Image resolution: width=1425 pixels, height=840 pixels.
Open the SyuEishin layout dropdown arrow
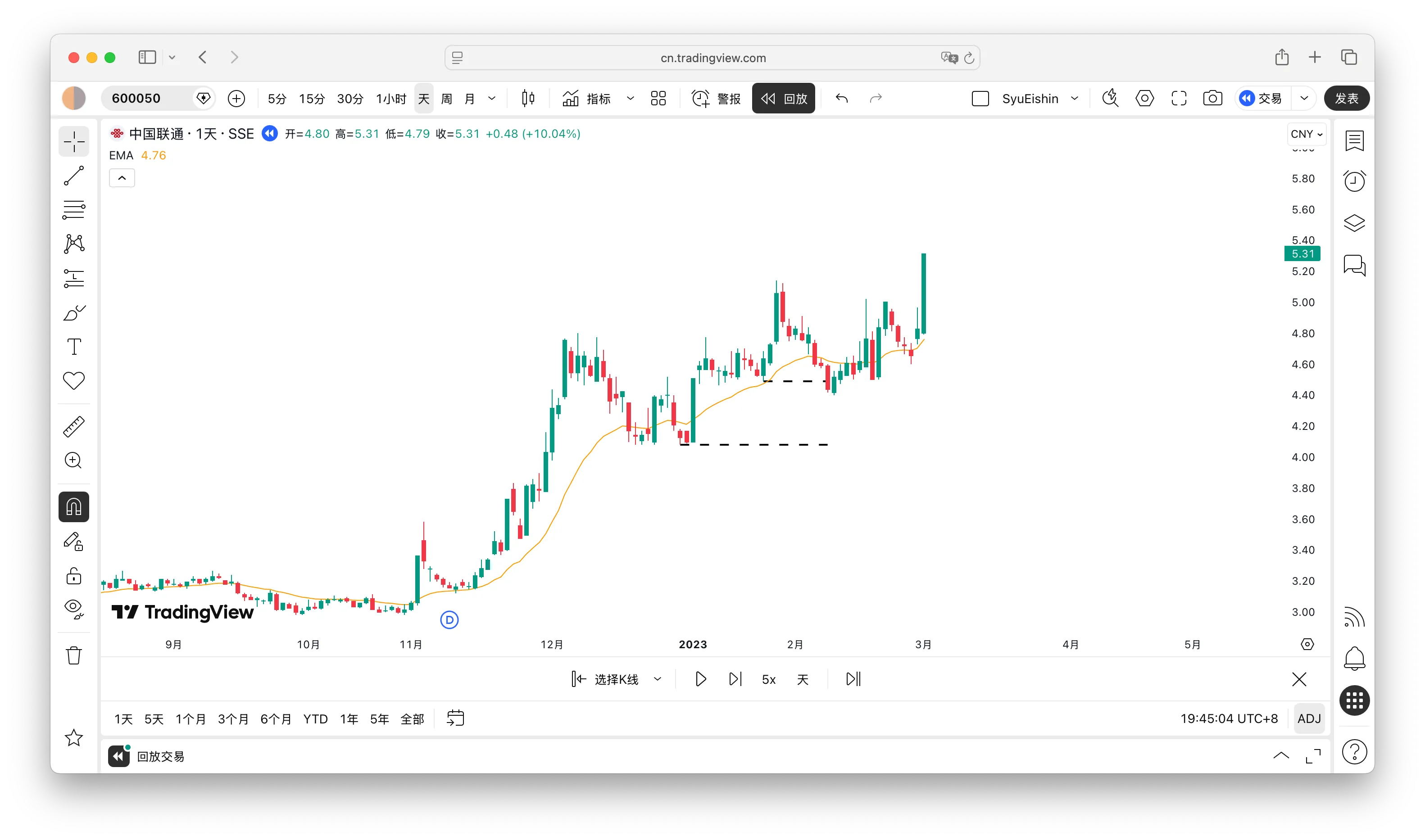tap(1074, 99)
